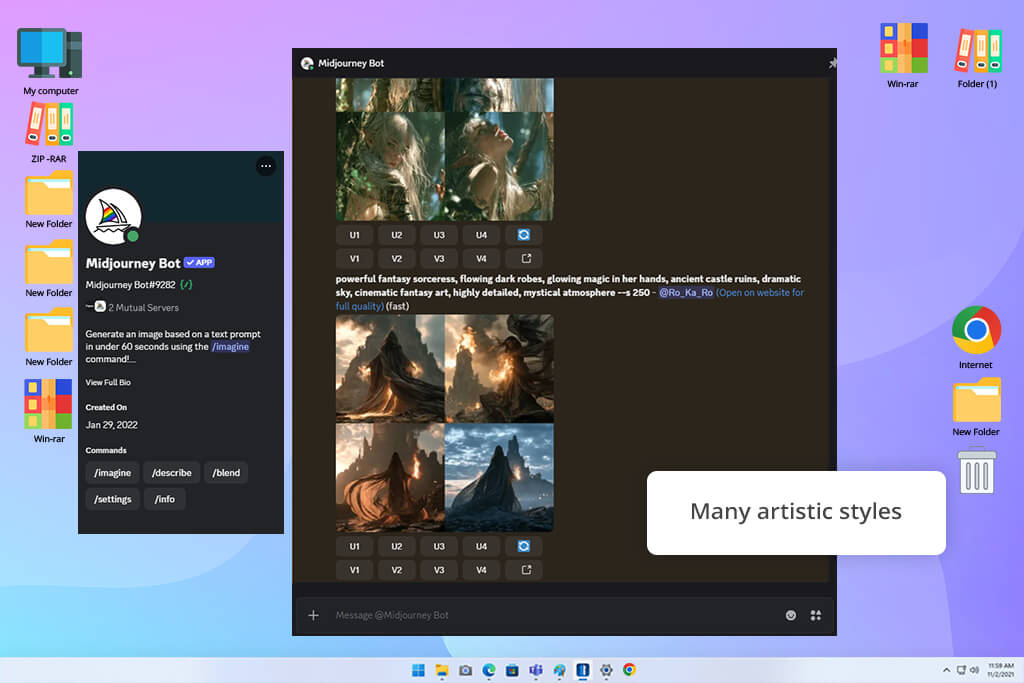The height and width of the screenshot is (683, 1024).
Task: Click the small avatar in chat header
Action: click(307, 63)
